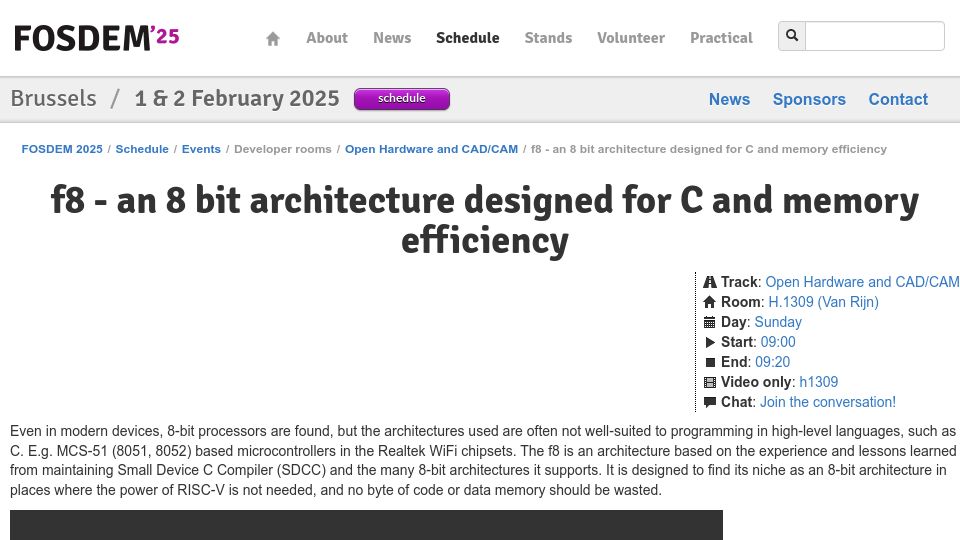The width and height of the screenshot is (960, 540).
Task: Click Open Hardware and CAD/CAM breadcrumb
Action: click(431, 149)
